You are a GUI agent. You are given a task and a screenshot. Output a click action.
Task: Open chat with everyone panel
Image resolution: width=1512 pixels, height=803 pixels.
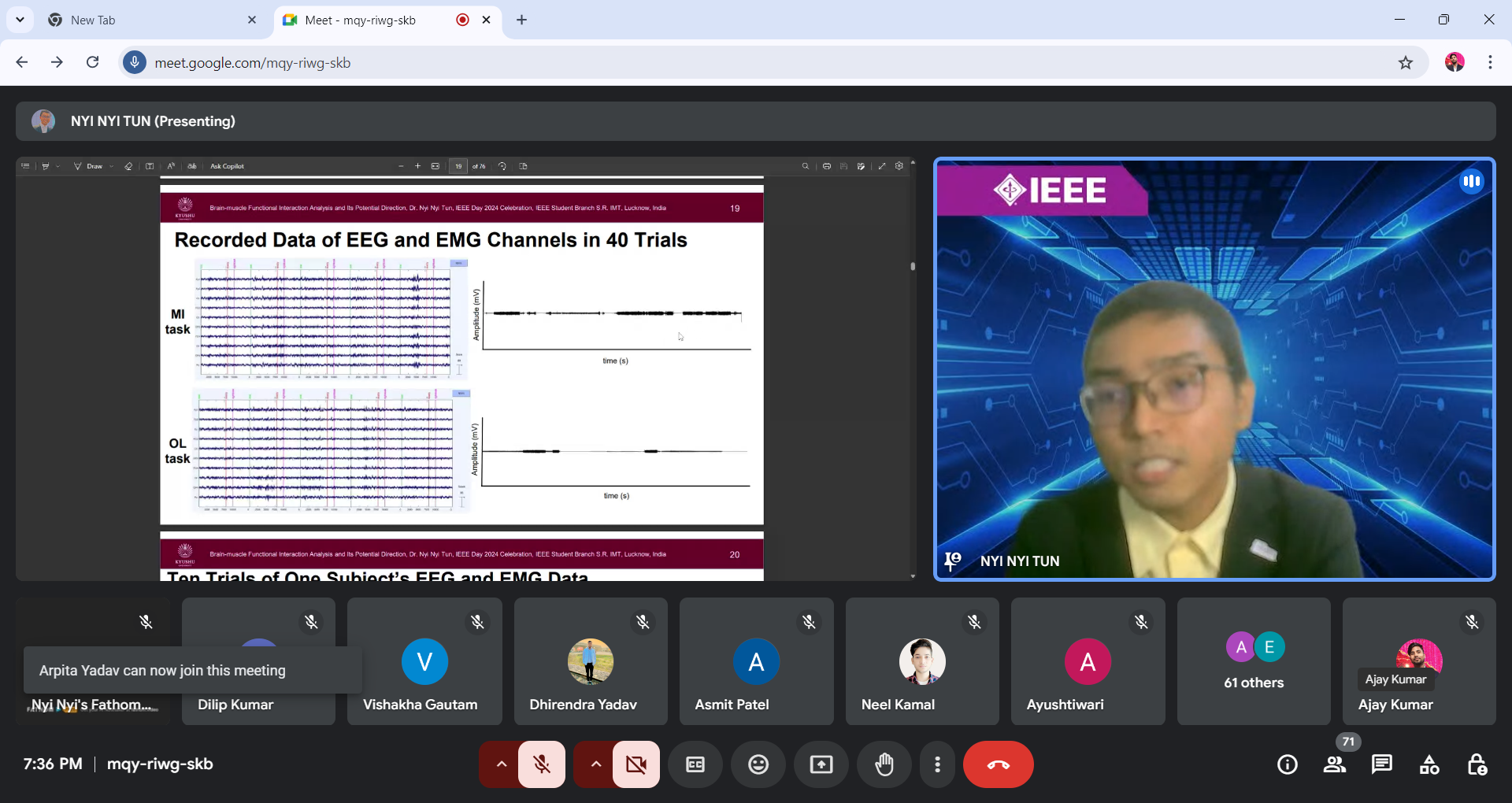click(1382, 764)
